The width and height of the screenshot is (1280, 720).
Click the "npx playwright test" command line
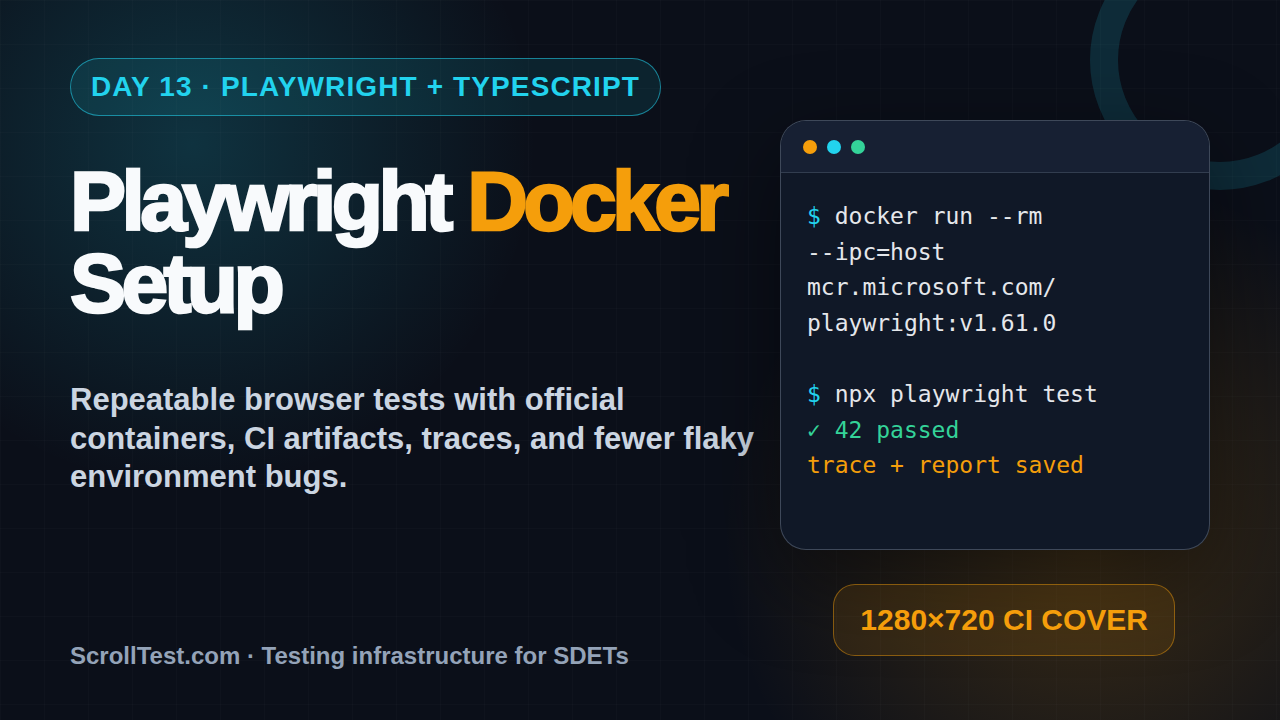pos(952,395)
